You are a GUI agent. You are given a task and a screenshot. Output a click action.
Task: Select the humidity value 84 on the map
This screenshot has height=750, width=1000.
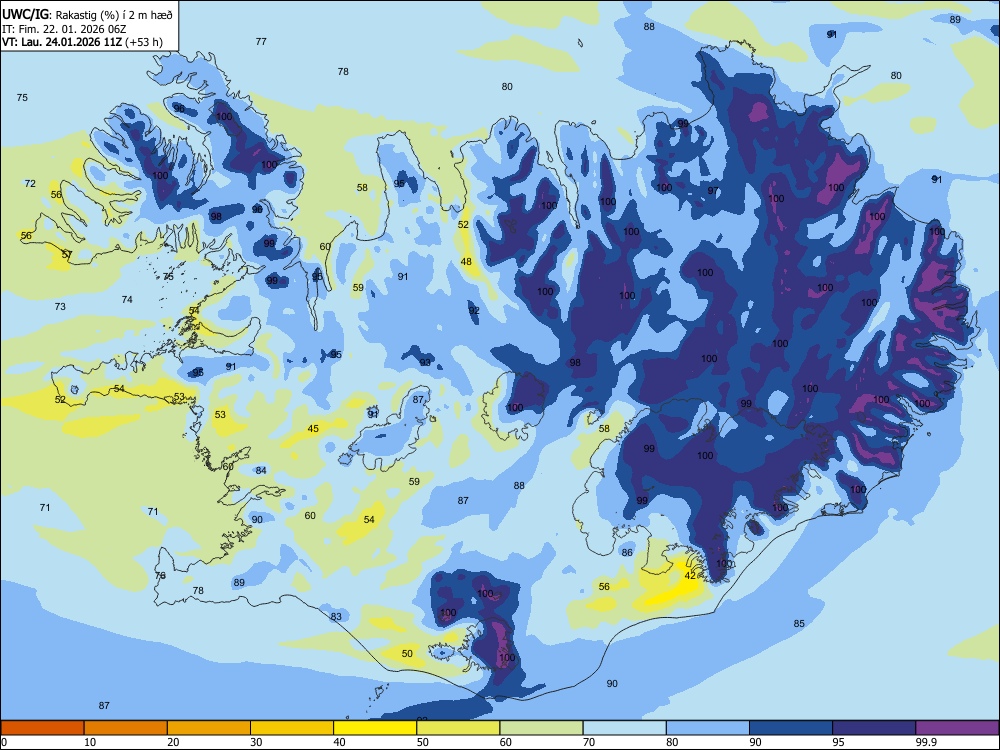(261, 471)
